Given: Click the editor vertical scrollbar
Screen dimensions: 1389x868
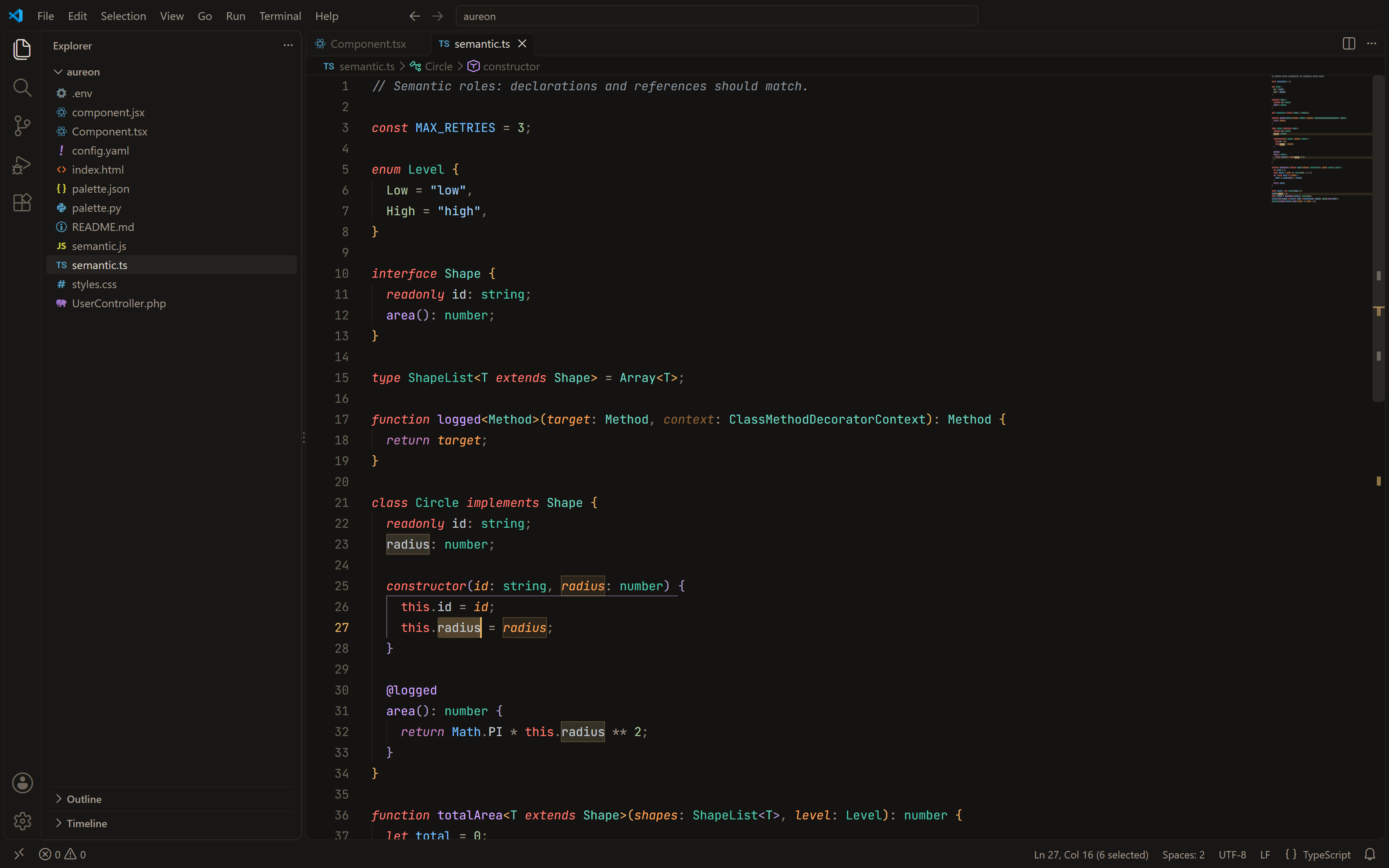Looking at the screenshot, I should [1379, 238].
